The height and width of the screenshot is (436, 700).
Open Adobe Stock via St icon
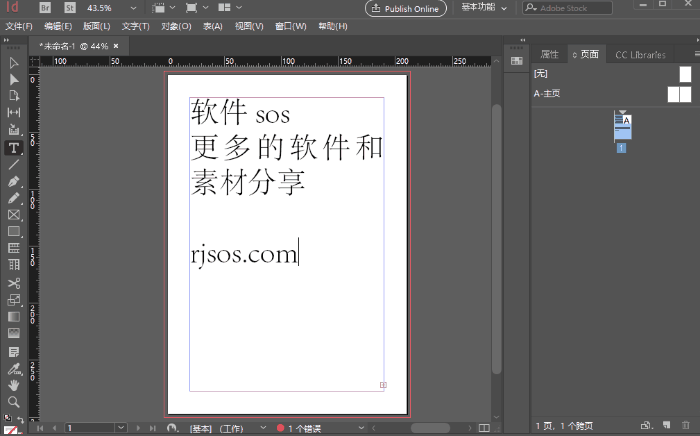pyautogui.click(x=70, y=8)
